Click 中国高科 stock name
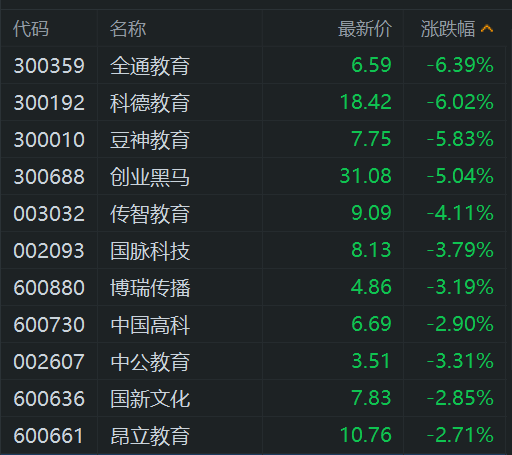This screenshot has height=455, width=512. click(x=150, y=325)
